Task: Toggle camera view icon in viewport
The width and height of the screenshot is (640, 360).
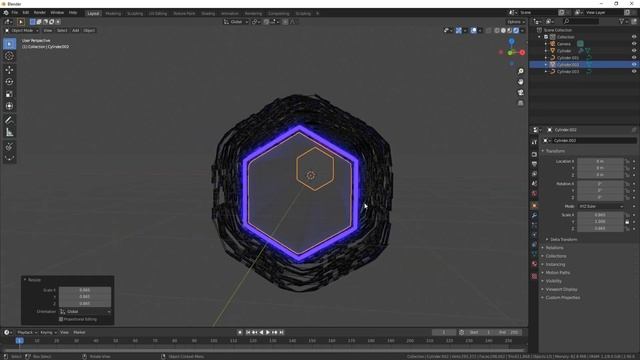Action: point(520,93)
